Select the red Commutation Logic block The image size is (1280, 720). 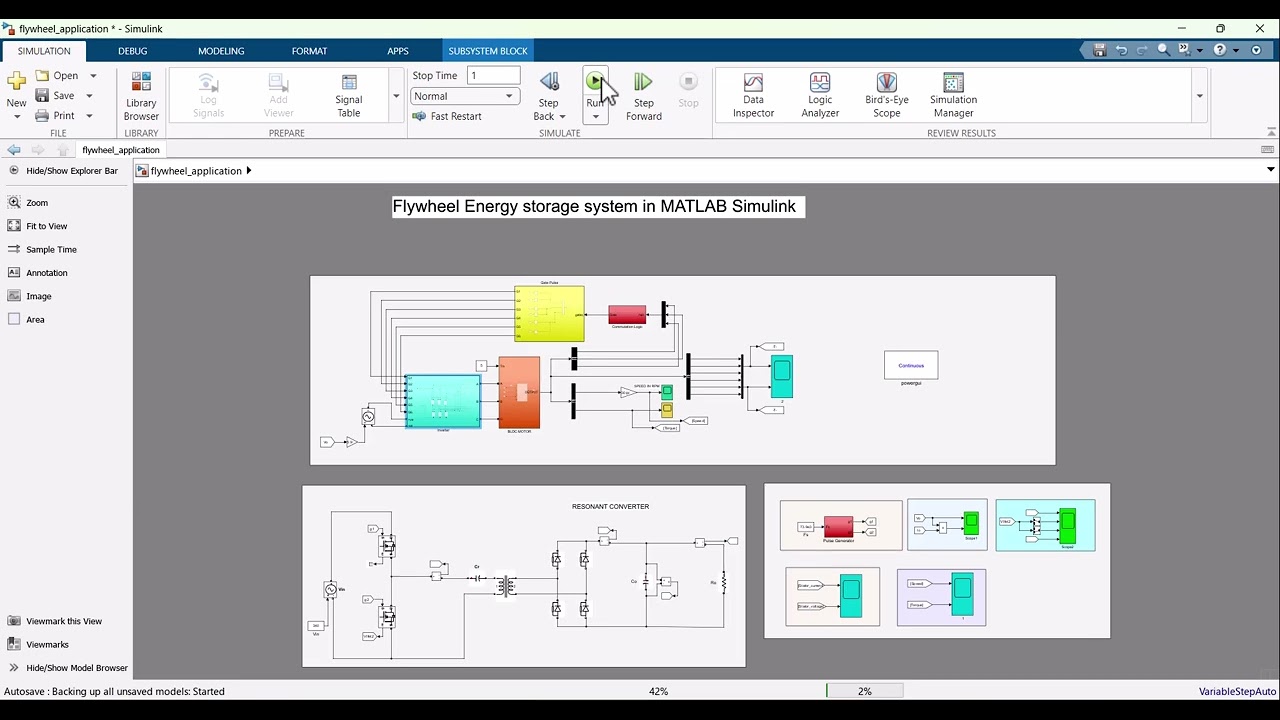pyautogui.click(x=627, y=314)
